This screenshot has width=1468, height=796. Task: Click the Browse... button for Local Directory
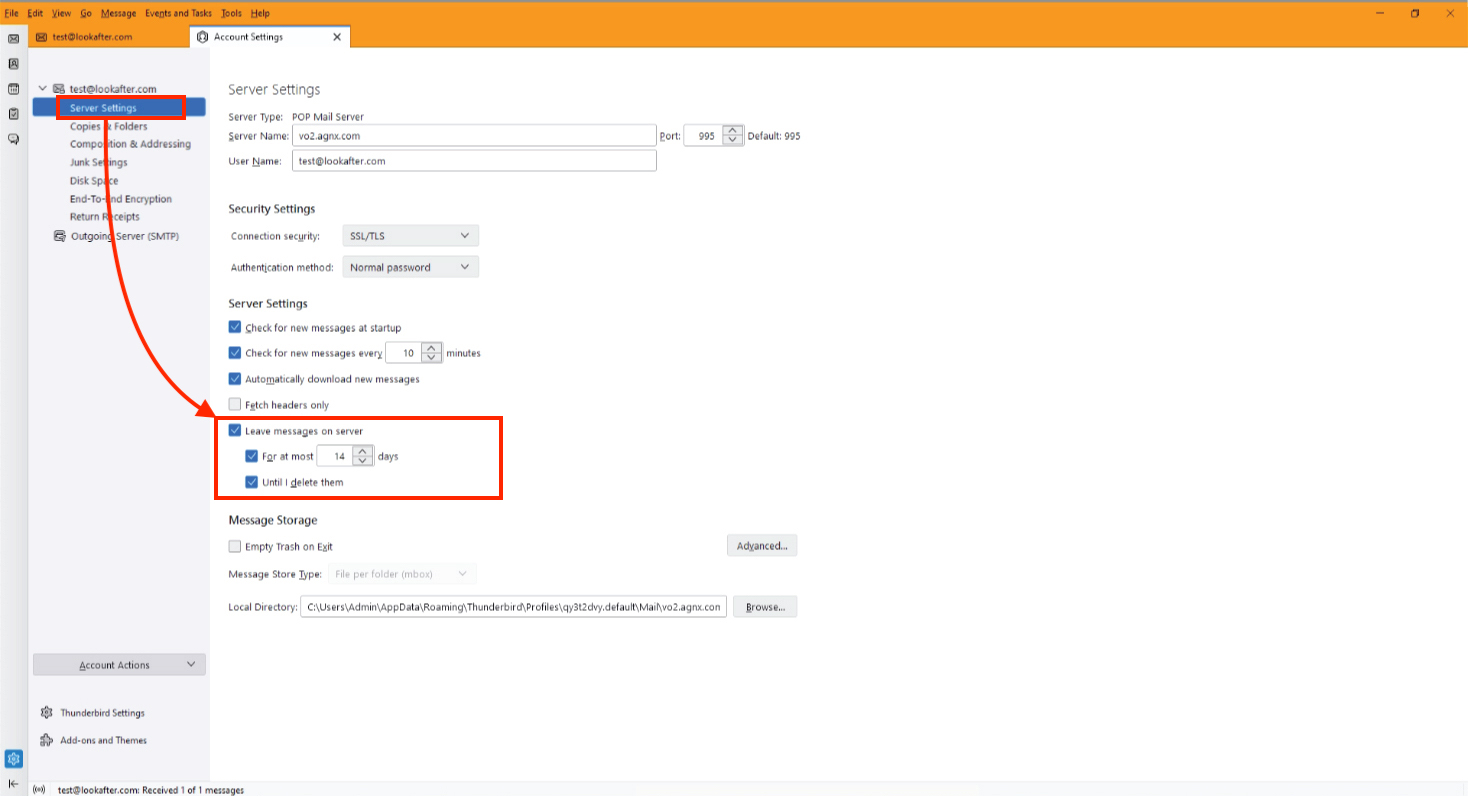pyautogui.click(x=764, y=607)
